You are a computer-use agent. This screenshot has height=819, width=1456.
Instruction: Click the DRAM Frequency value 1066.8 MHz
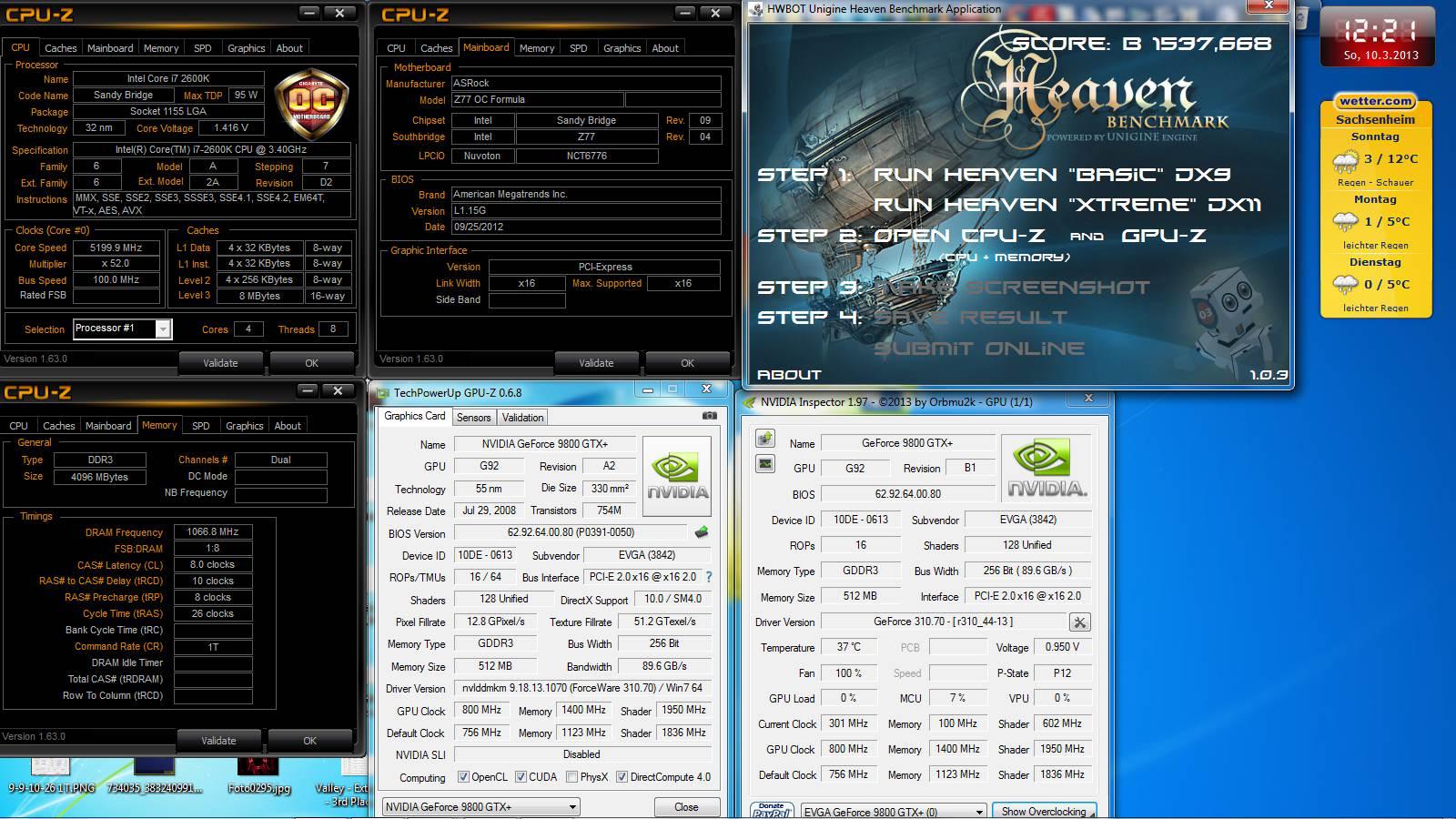(212, 531)
